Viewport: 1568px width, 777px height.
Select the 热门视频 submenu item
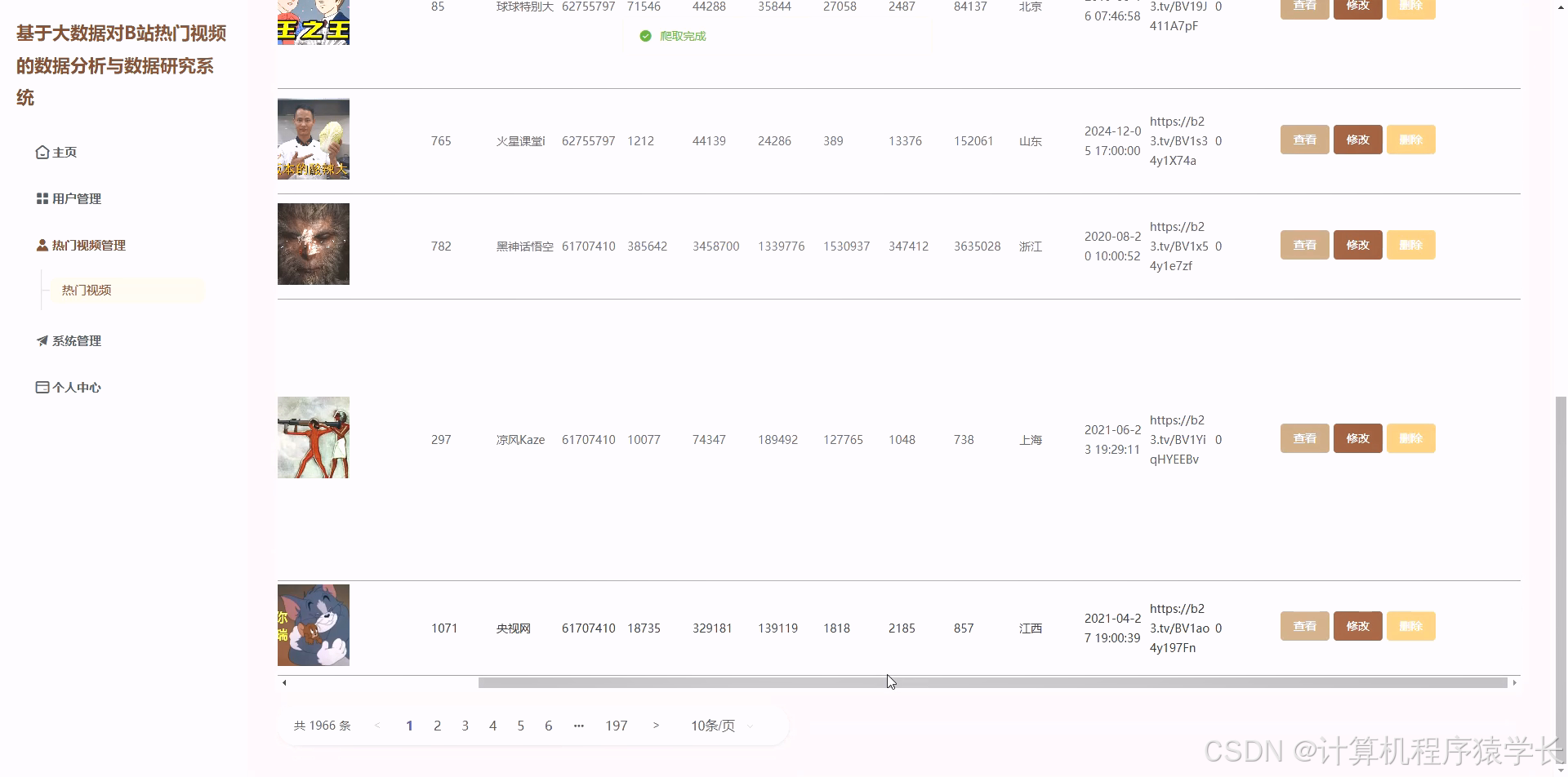(x=127, y=291)
